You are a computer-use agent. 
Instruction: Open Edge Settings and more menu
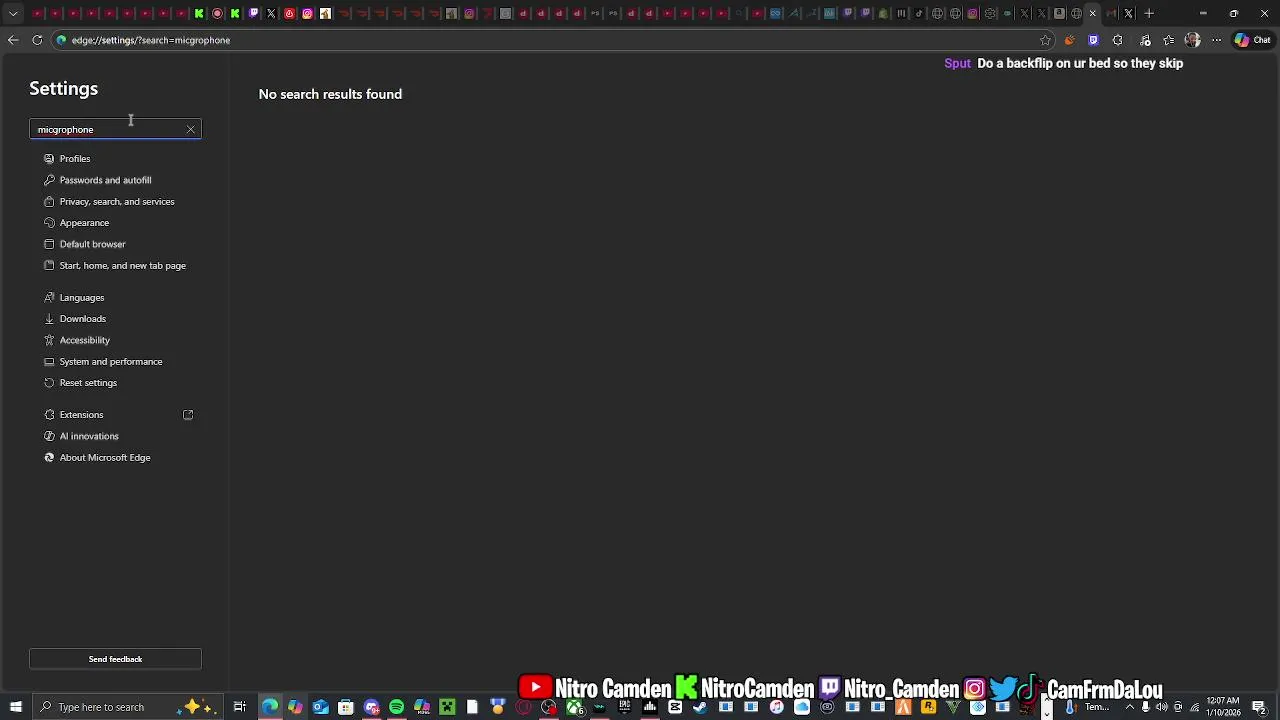(1216, 40)
